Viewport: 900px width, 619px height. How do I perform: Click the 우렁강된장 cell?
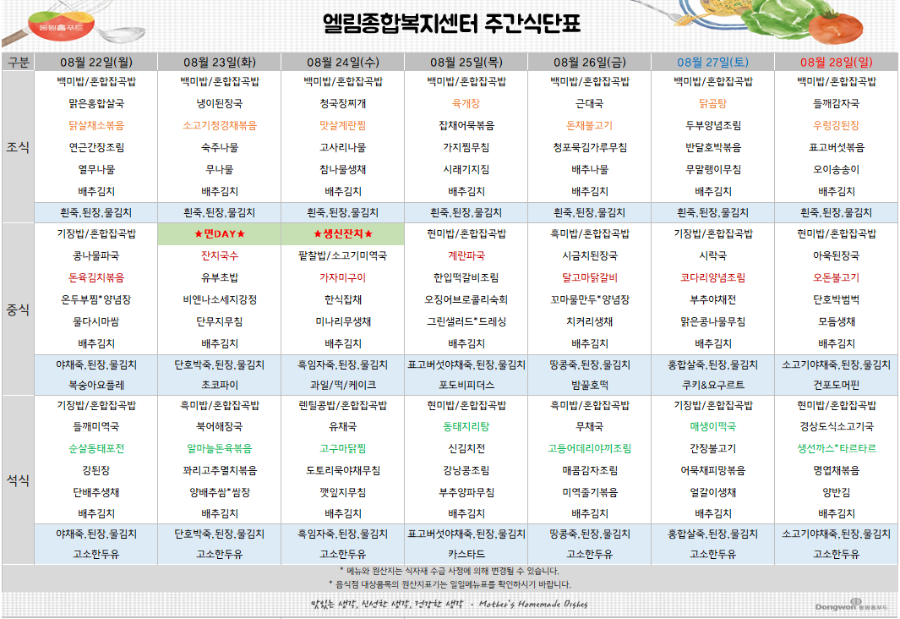(836, 125)
